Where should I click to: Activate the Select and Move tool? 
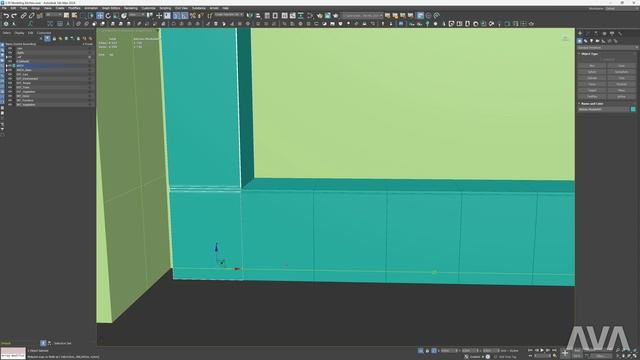(100, 16)
